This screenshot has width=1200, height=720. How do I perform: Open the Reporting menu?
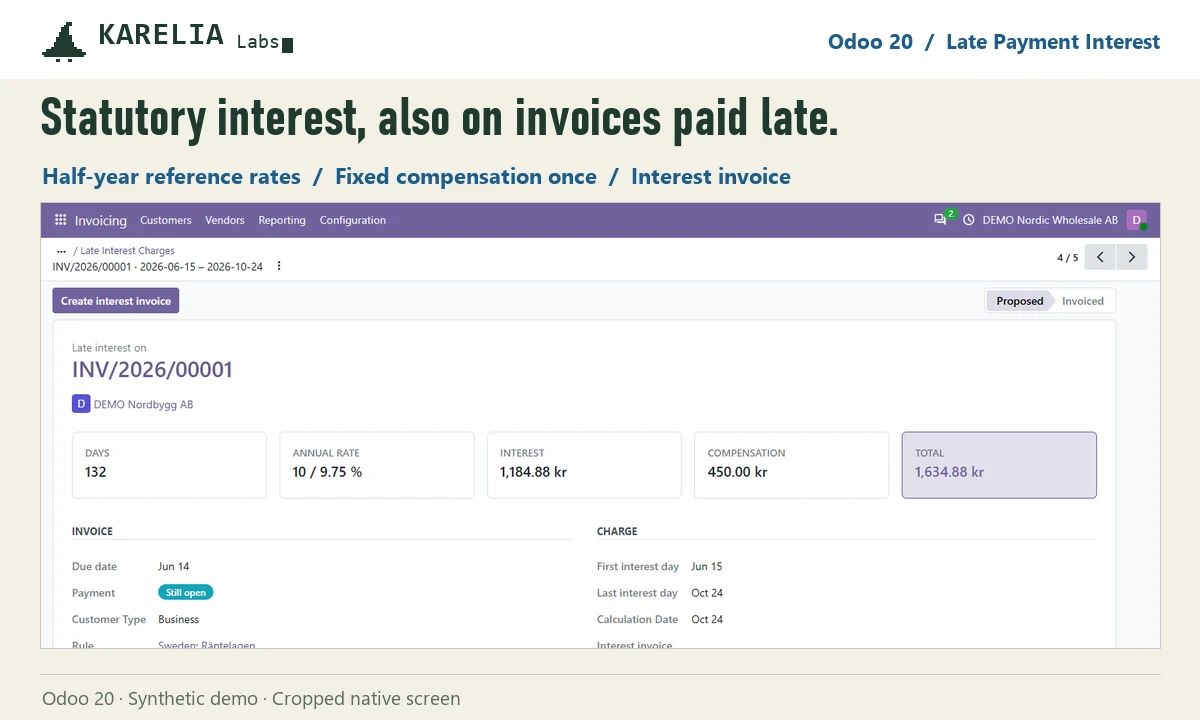pos(282,220)
